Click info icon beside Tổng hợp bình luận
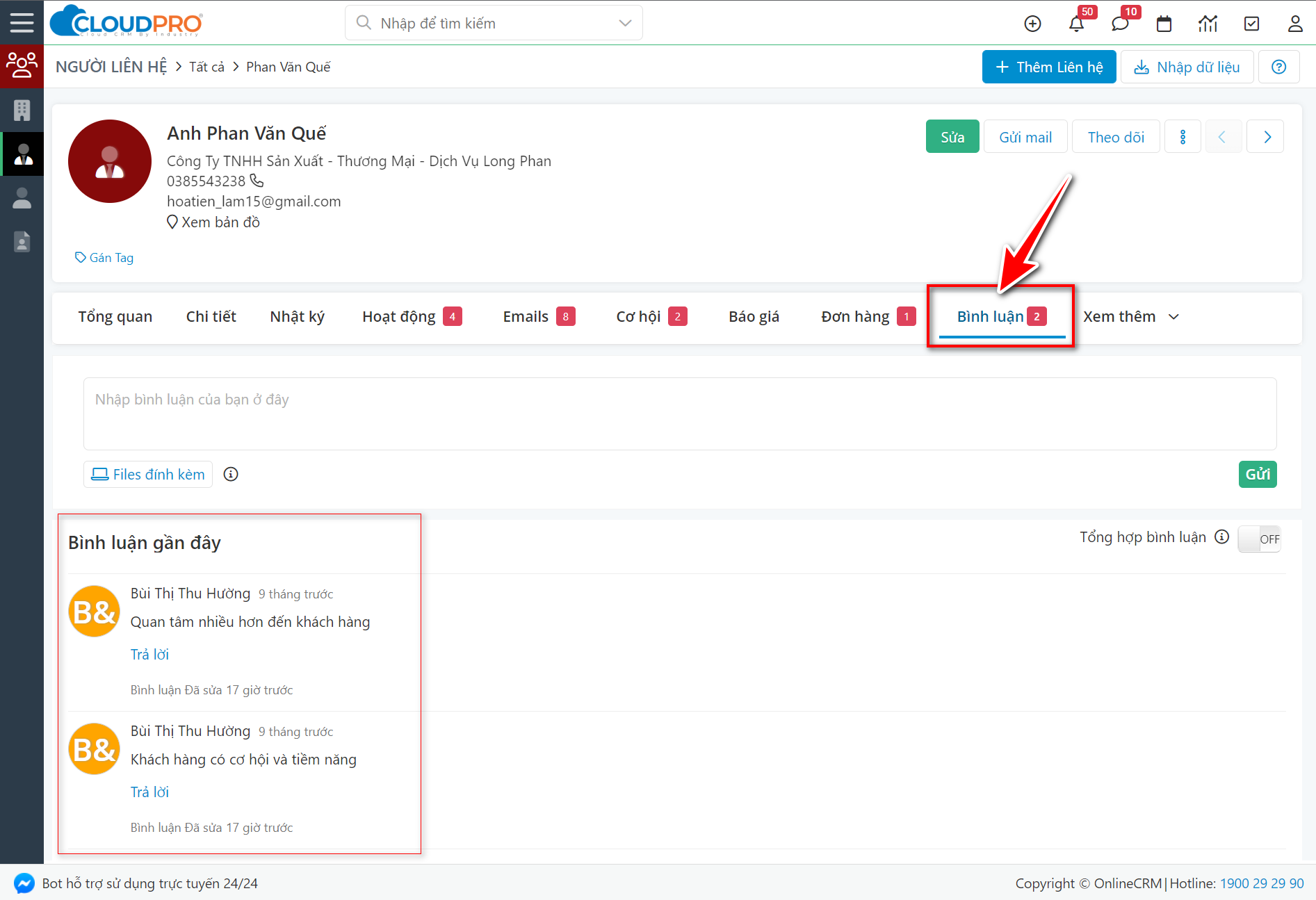This screenshot has height=900, width=1316. tap(1221, 537)
